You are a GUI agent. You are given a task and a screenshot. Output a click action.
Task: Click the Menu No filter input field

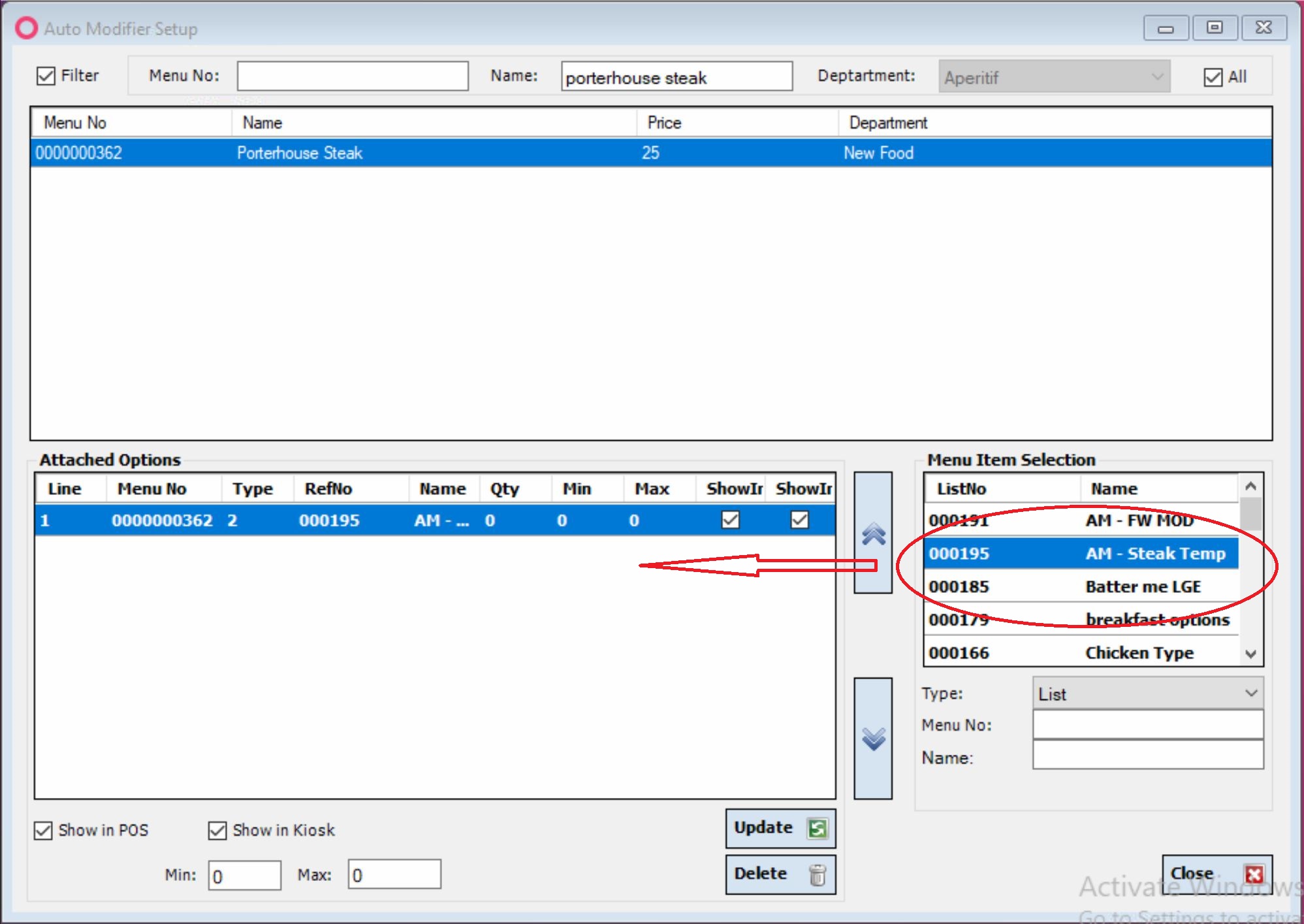pos(353,76)
